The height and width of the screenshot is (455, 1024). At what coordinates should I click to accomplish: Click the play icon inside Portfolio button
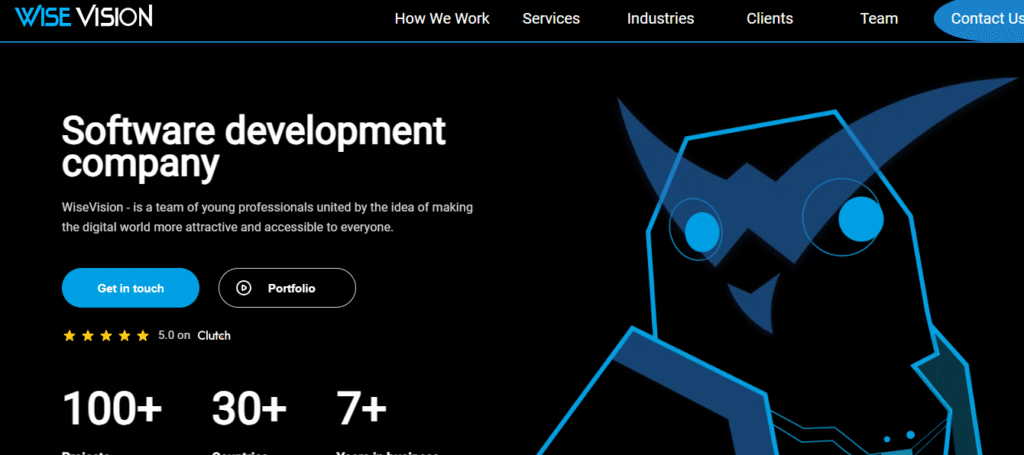[244, 288]
